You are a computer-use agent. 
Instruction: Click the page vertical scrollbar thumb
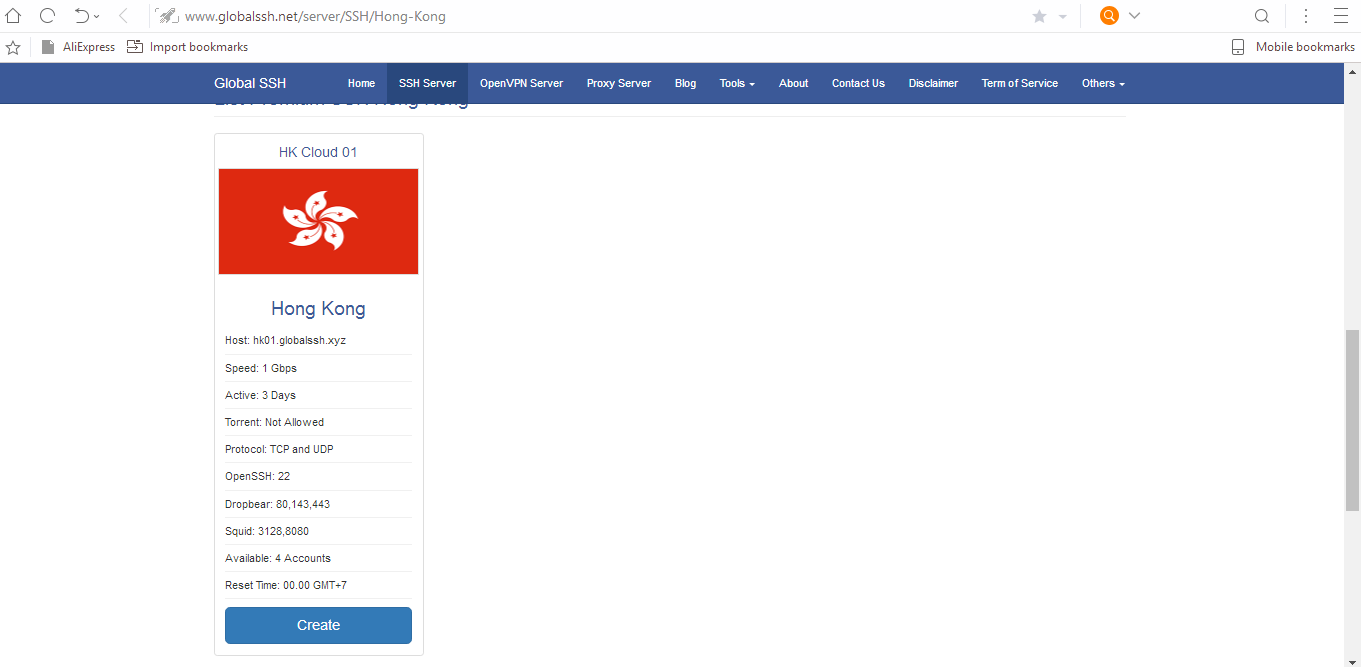point(1352,420)
